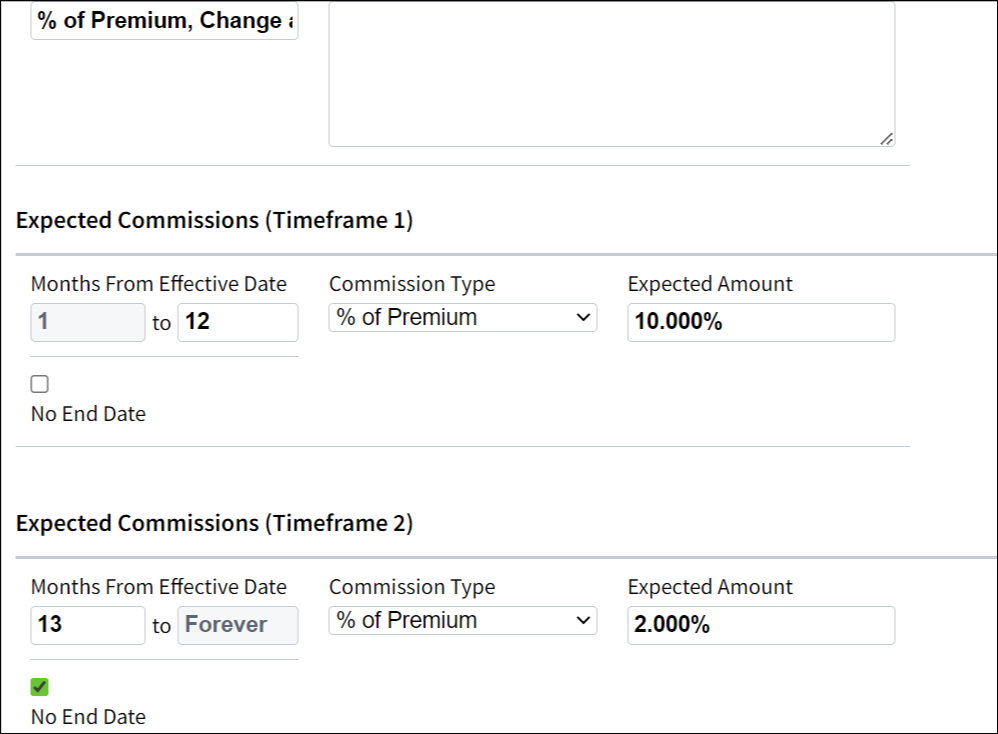Select the Expected Amount field showing 10.000%
998x734 pixels.
(760, 322)
